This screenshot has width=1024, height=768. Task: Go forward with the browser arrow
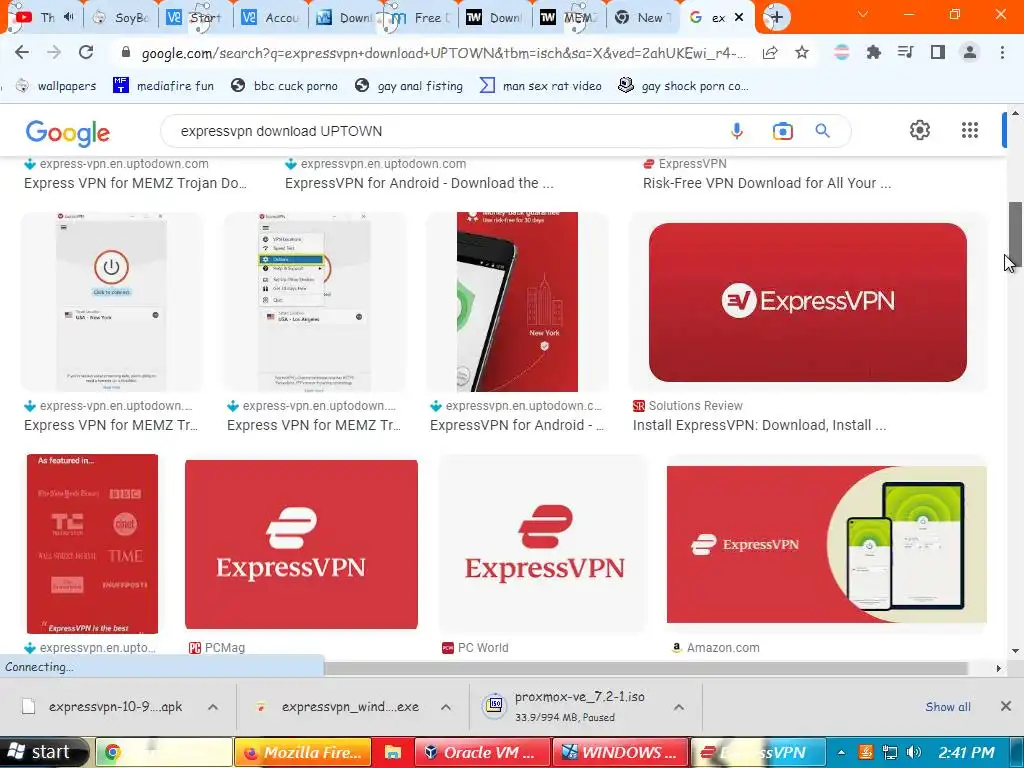pos(54,52)
